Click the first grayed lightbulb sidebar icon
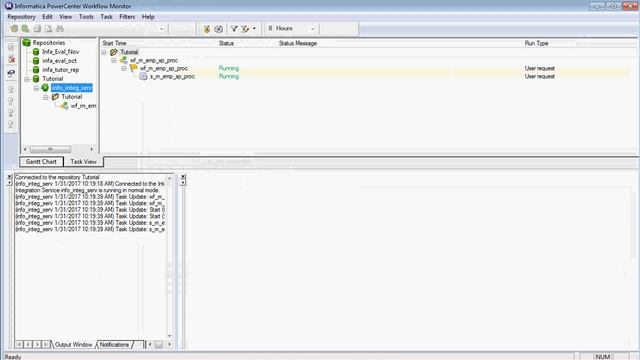This screenshot has height=360, width=640. (11, 89)
